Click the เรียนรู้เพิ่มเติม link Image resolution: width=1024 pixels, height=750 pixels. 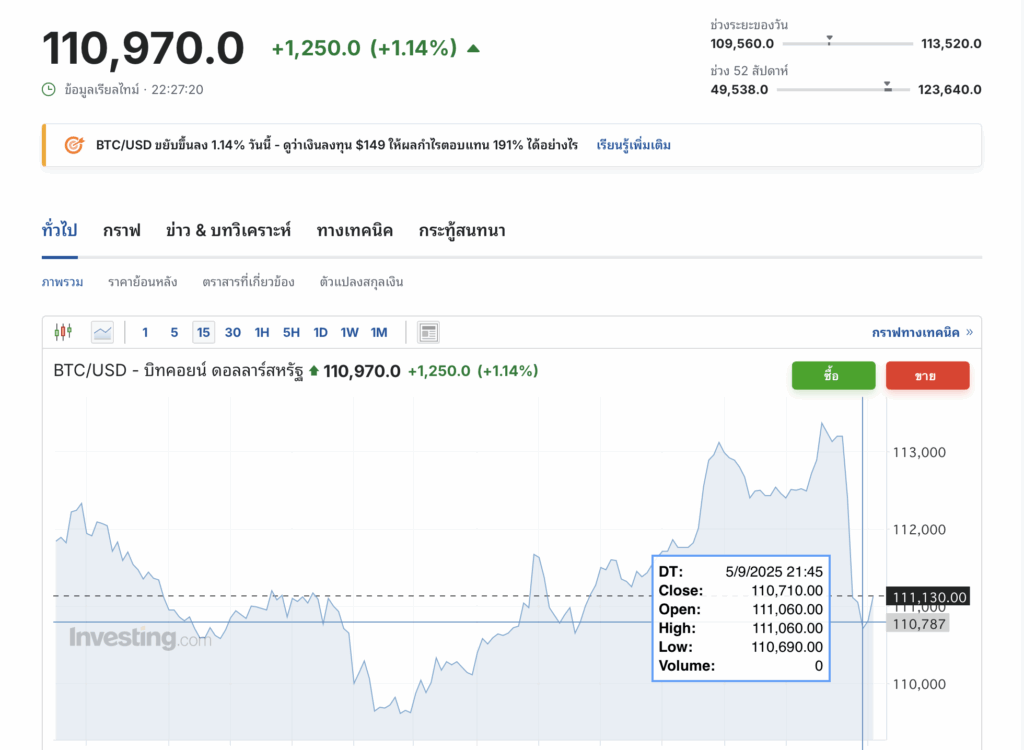[x=633, y=145]
